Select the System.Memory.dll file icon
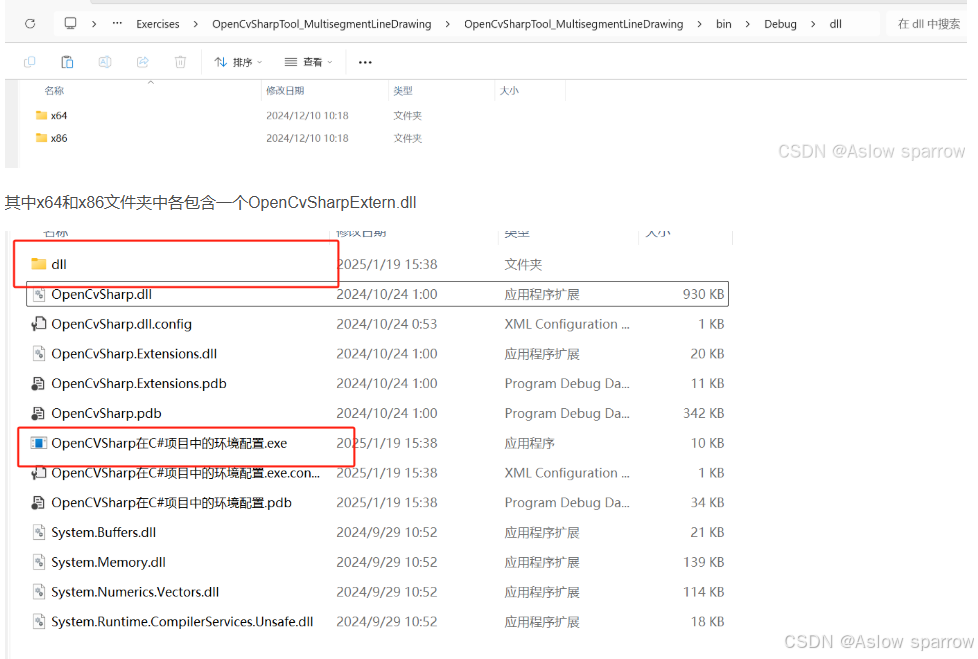978x659 pixels. [x=39, y=562]
